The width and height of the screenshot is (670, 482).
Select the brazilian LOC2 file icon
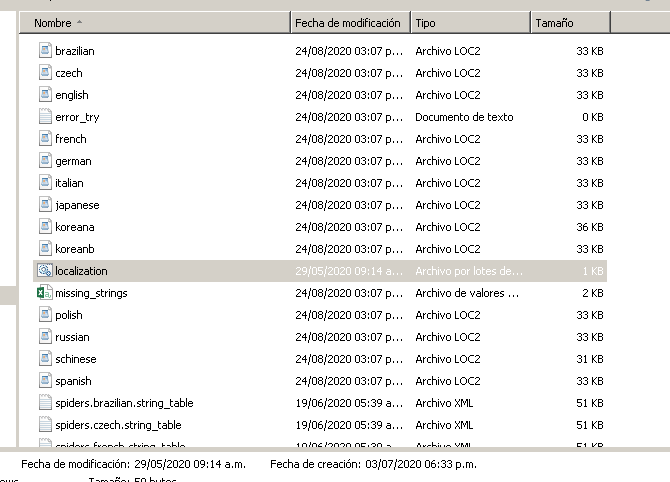point(45,51)
